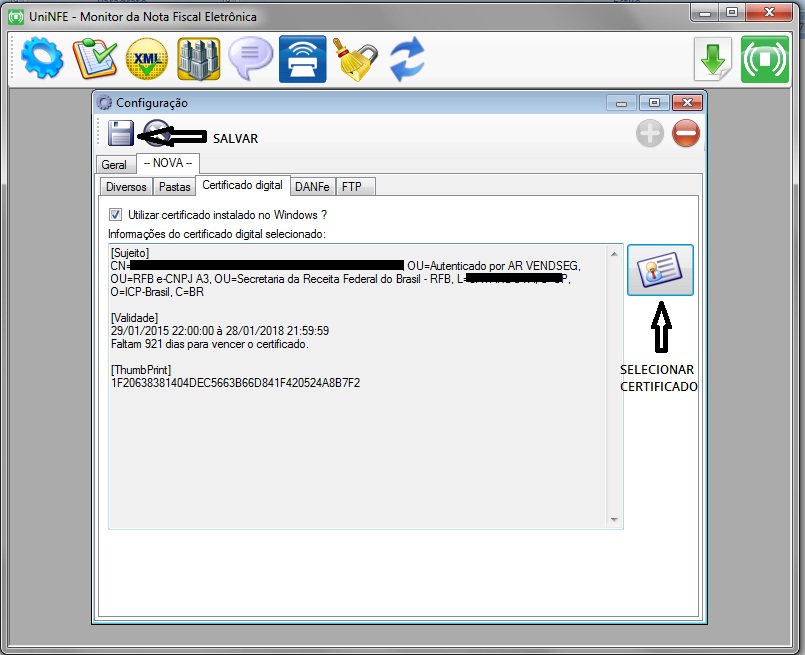The image size is (805, 655).
Task: Toggle 'Utilizar certificado instalado no Windows' checkbox
Action: pyautogui.click(x=116, y=215)
